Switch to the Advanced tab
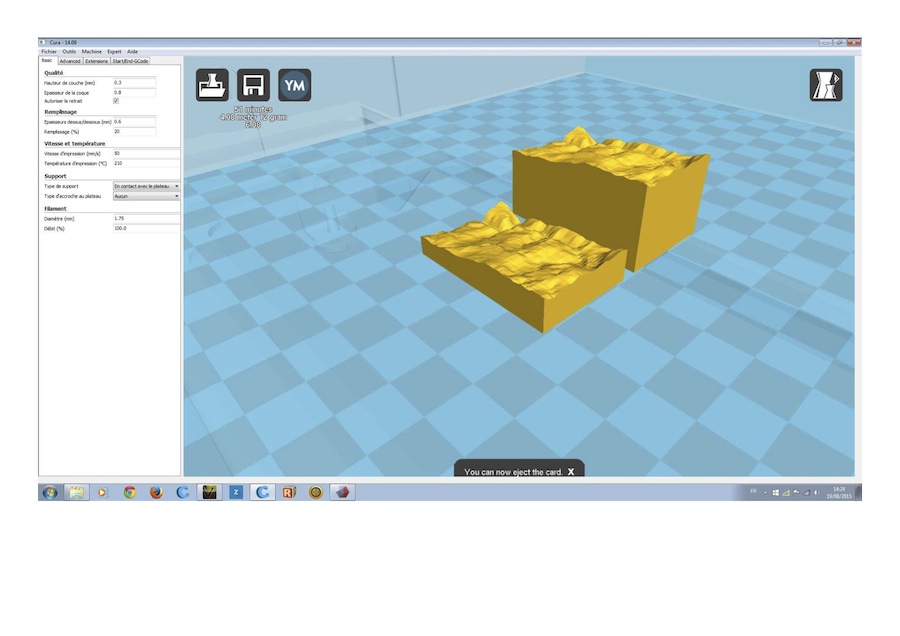 point(69,61)
